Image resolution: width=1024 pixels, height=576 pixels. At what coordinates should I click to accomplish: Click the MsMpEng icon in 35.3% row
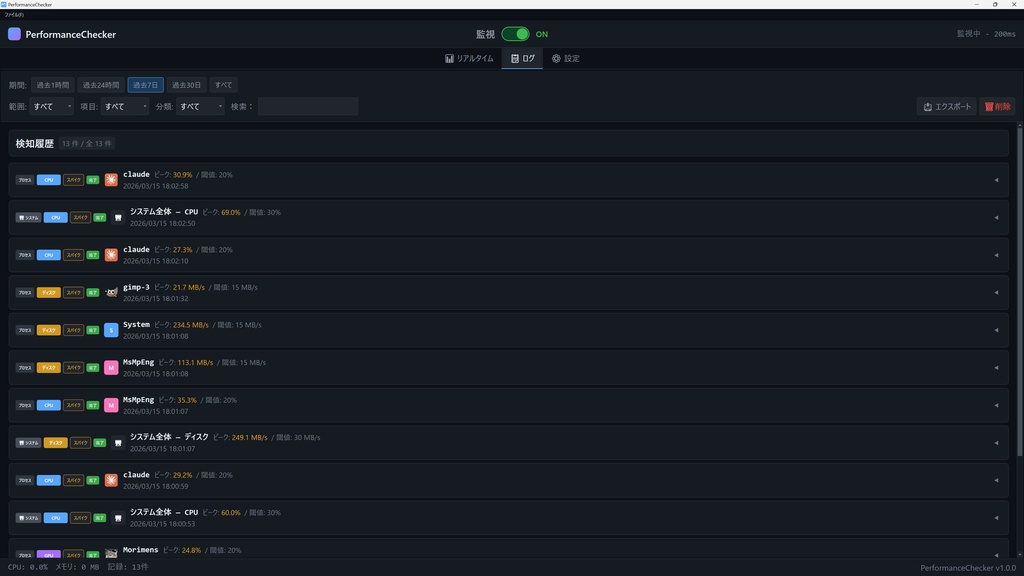coord(111,405)
